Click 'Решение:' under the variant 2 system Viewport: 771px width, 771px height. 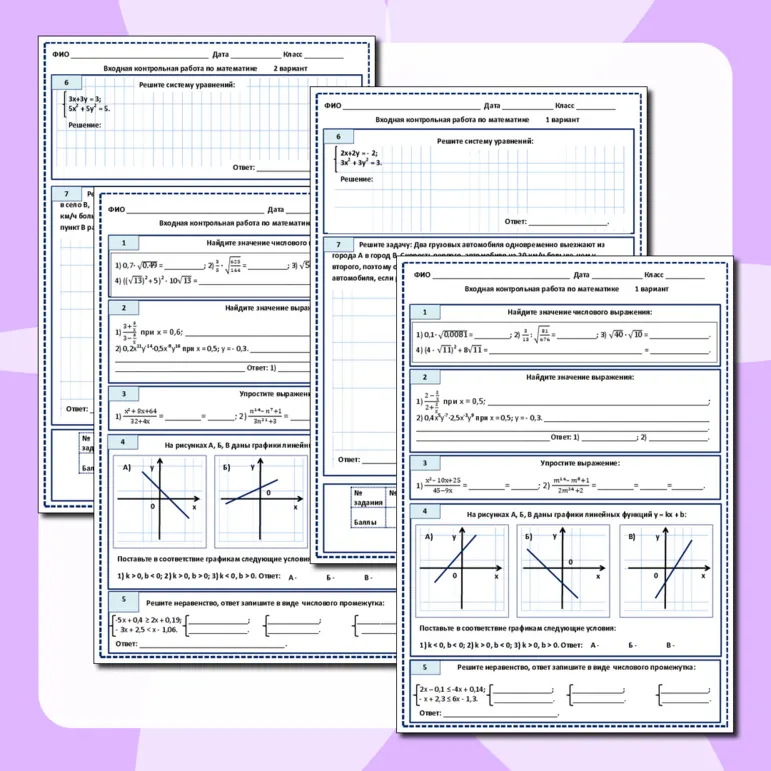tap(85, 125)
